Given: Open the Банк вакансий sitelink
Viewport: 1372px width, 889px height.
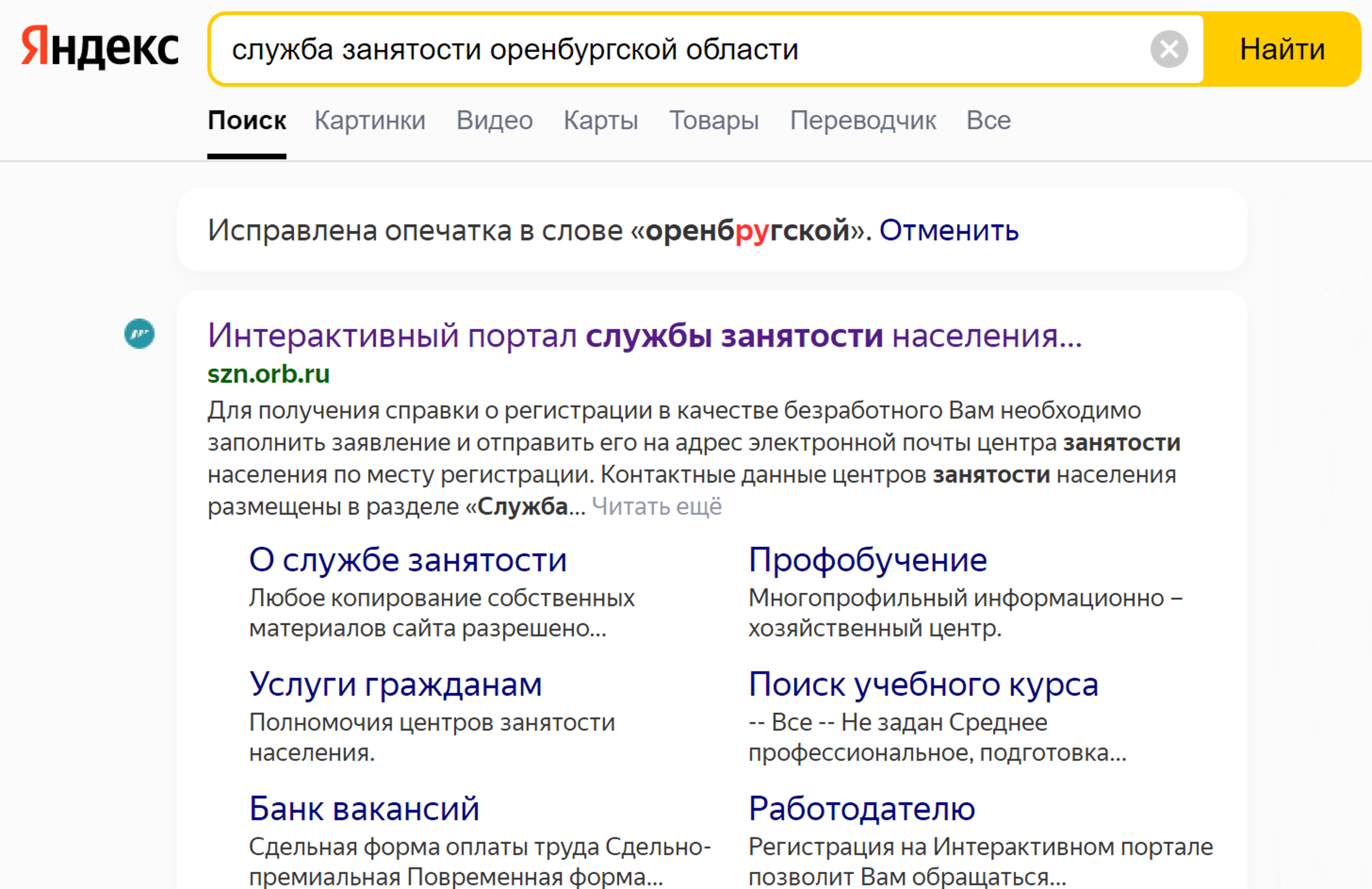Looking at the screenshot, I should (364, 808).
